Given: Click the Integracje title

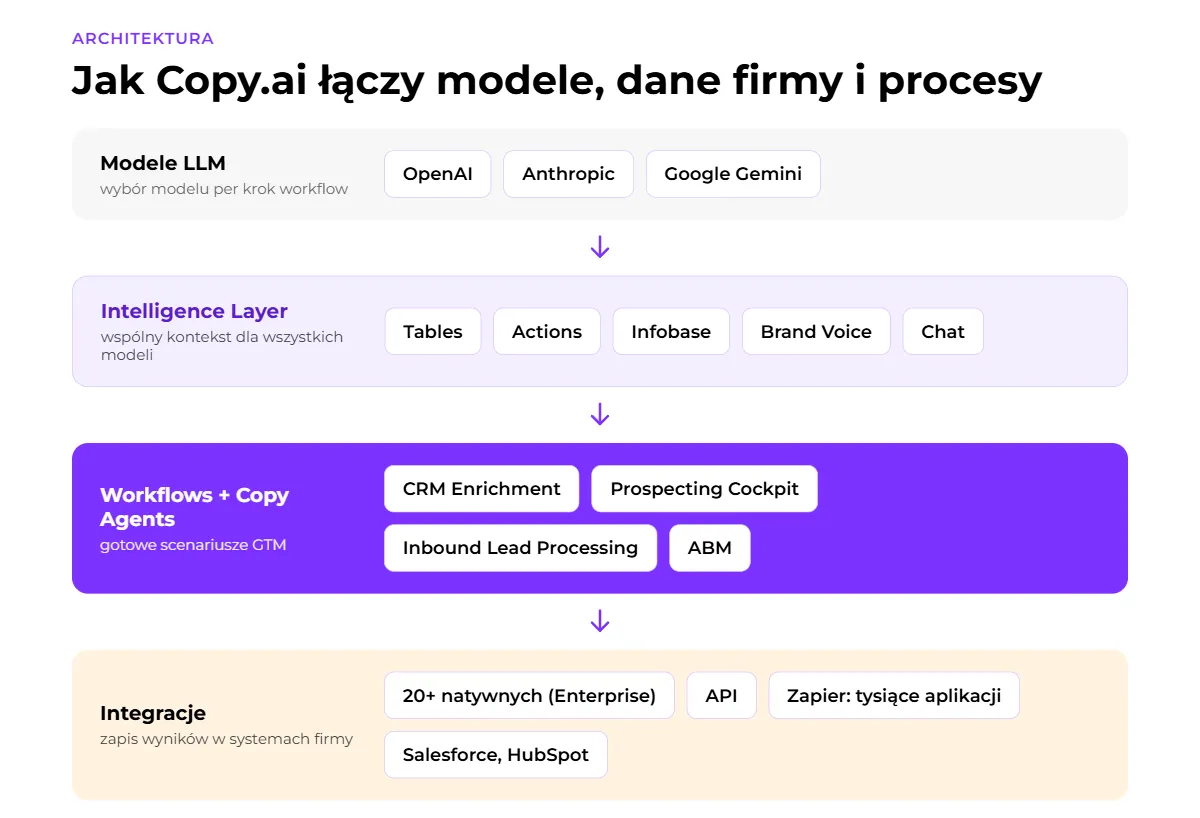Looking at the screenshot, I should (x=153, y=714).
